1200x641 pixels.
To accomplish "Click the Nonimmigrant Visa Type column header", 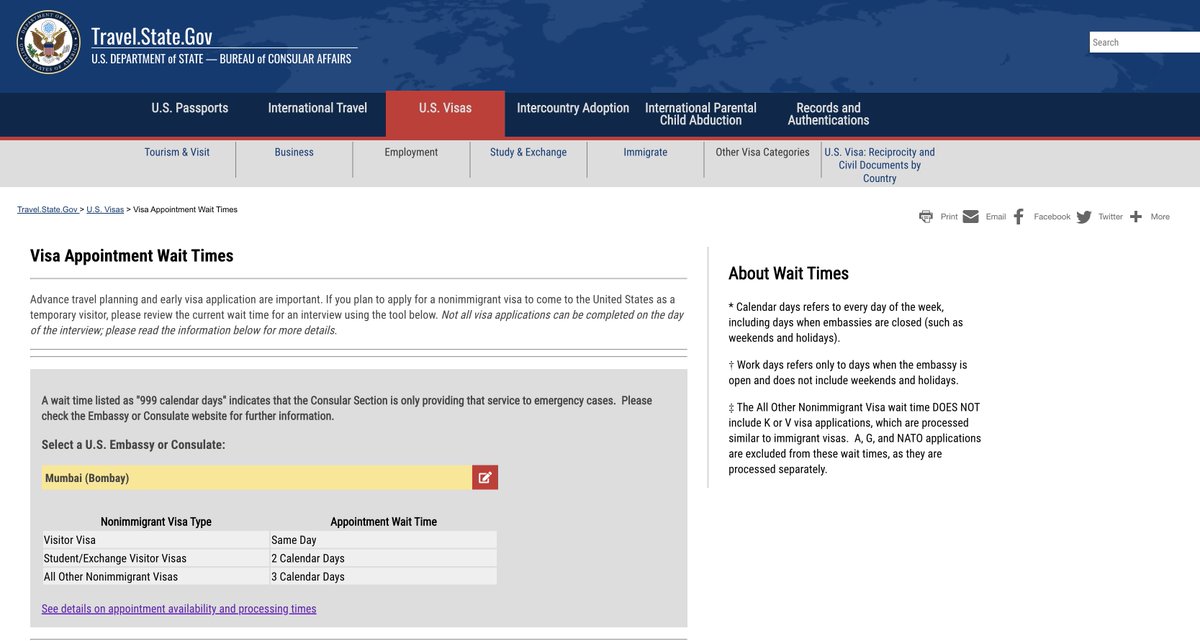I will [x=156, y=522].
